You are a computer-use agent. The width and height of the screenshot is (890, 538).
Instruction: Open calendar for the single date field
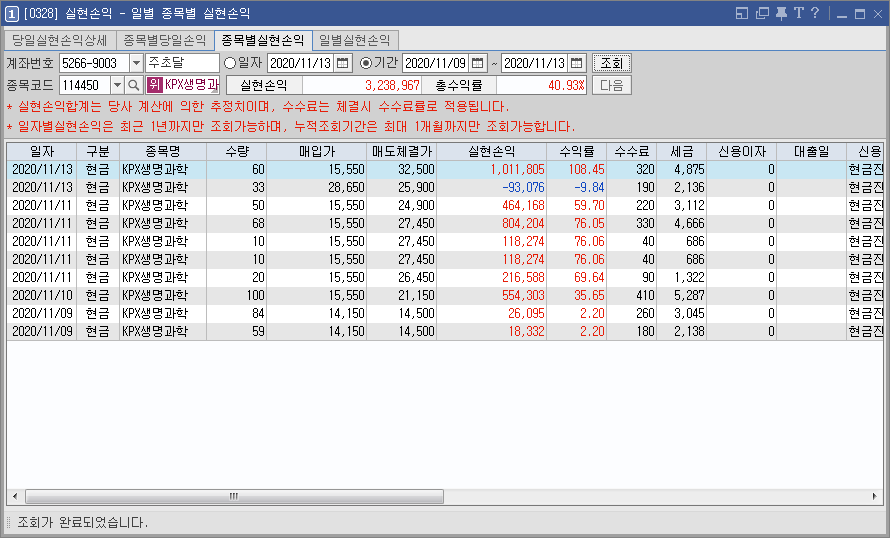[x=342, y=63]
